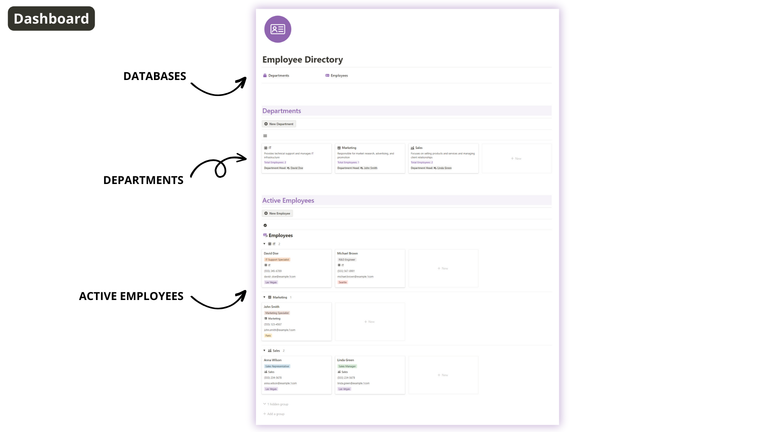Open the Michael Brown employee card
This screenshot has height=432, width=768.
tap(370, 268)
